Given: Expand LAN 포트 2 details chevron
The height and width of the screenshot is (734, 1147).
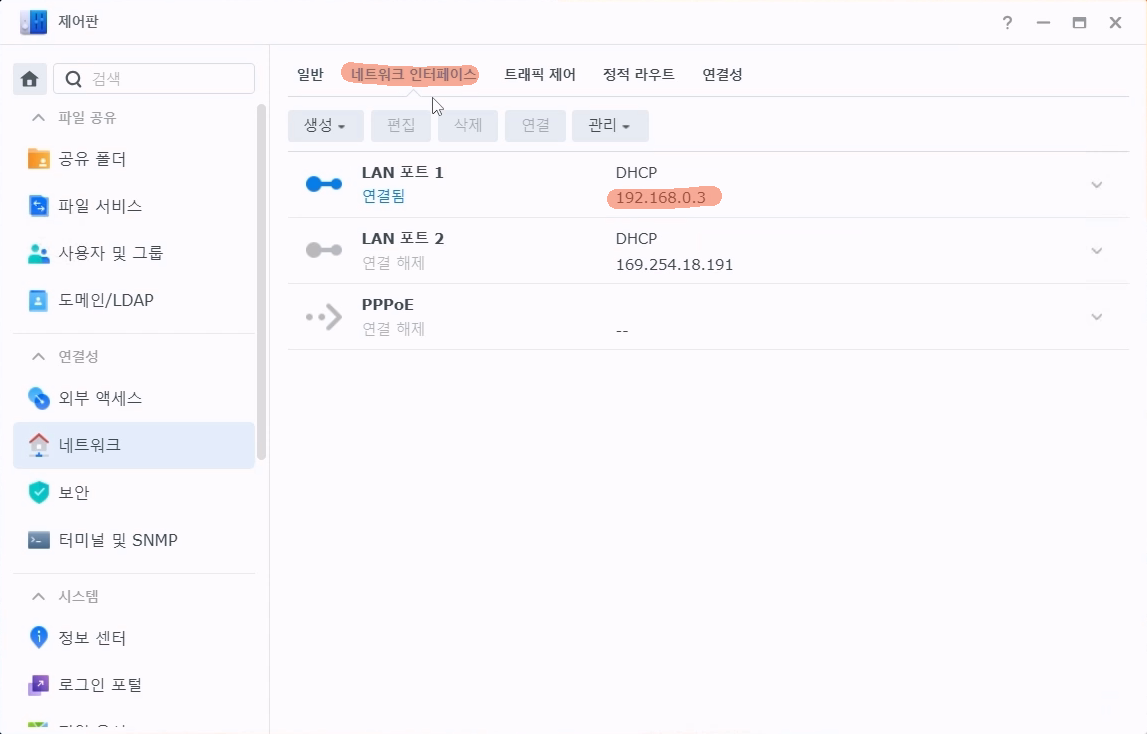Looking at the screenshot, I should tap(1097, 251).
